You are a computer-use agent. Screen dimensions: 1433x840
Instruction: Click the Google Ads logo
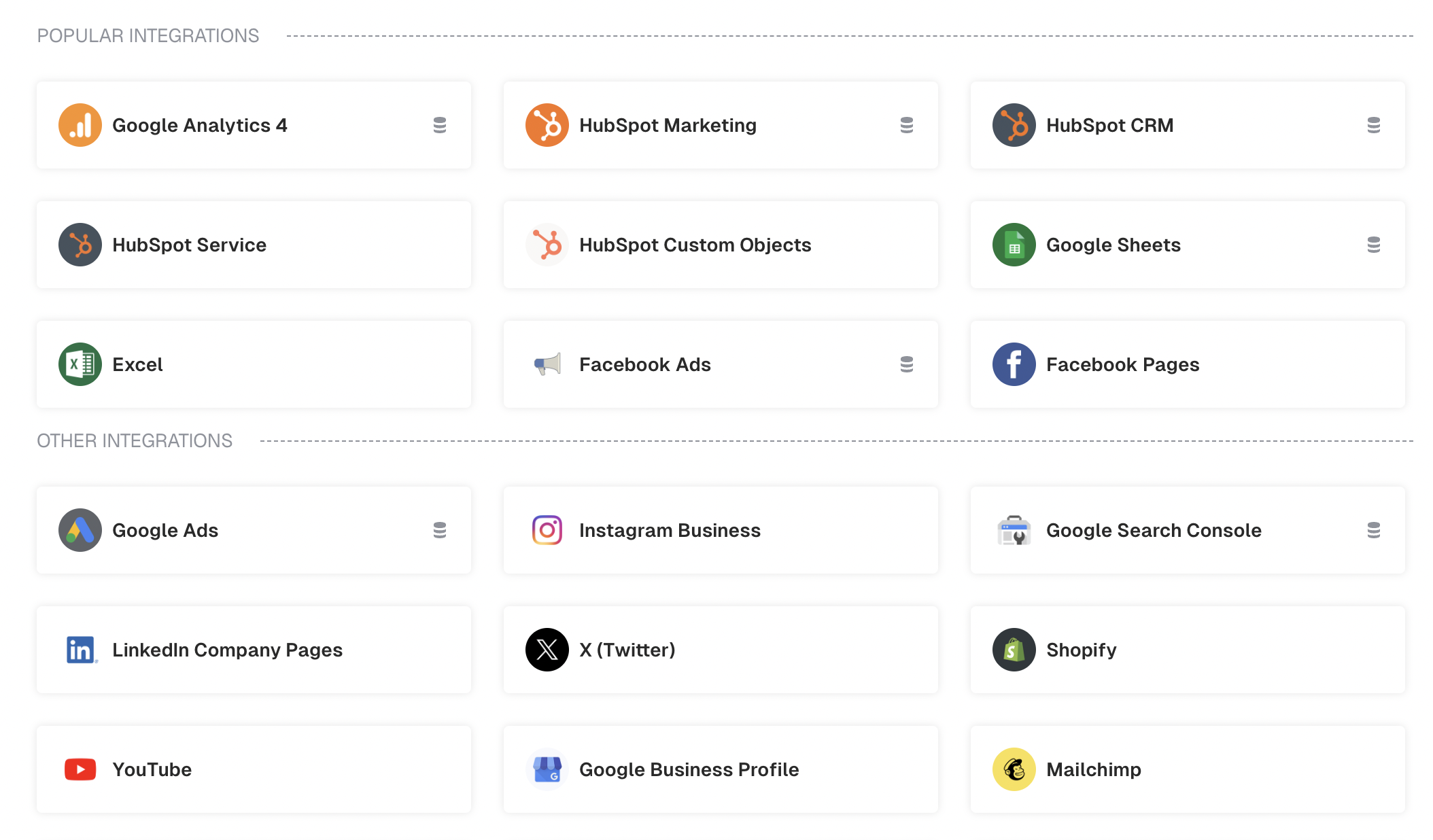[x=80, y=530]
